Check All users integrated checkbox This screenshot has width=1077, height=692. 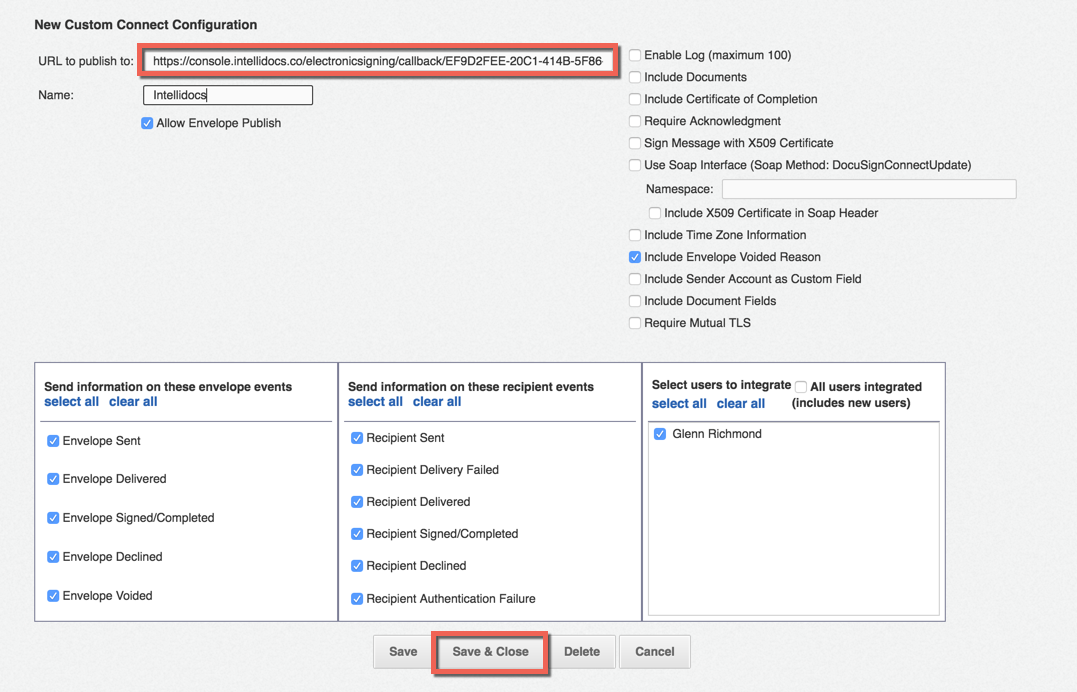801,387
